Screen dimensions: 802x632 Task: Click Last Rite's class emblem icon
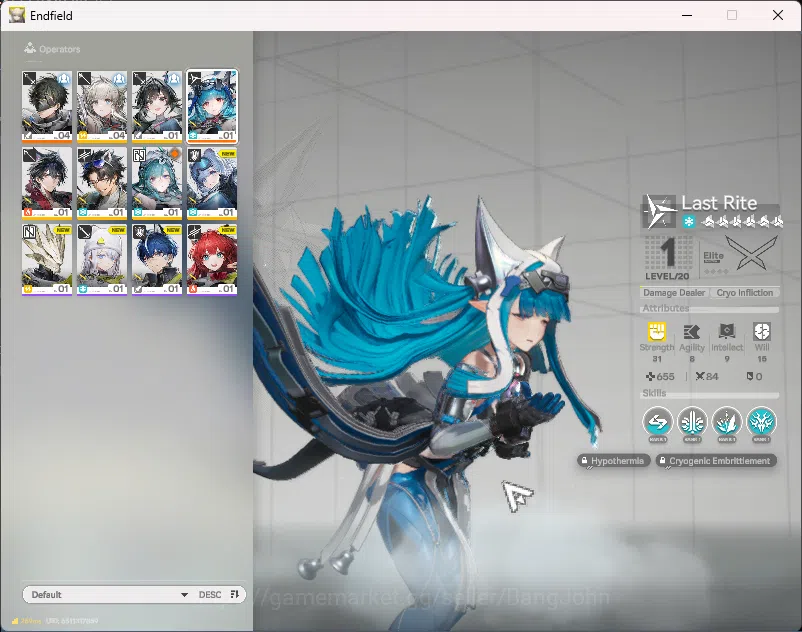(659, 211)
